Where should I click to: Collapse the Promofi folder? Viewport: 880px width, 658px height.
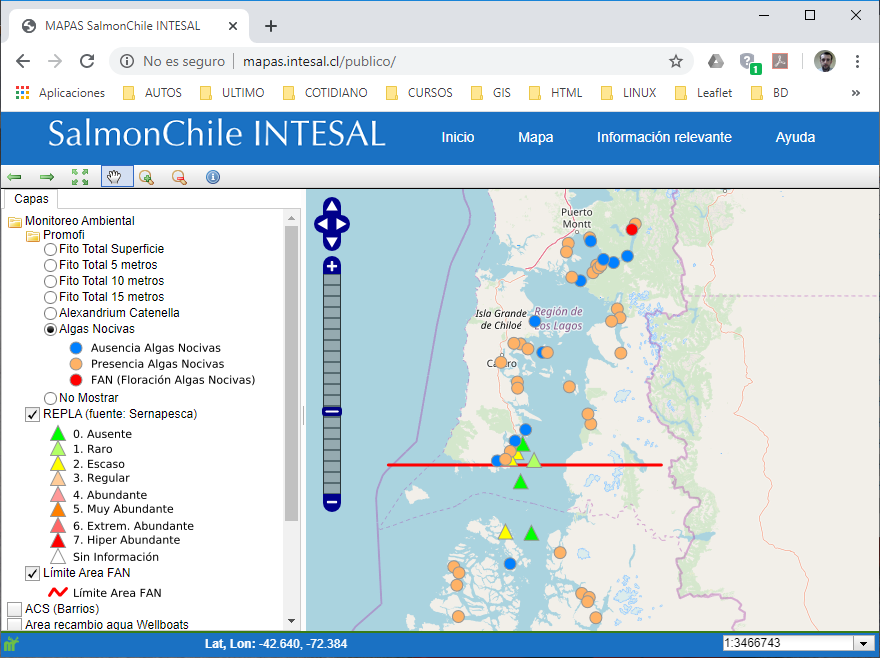coord(33,235)
